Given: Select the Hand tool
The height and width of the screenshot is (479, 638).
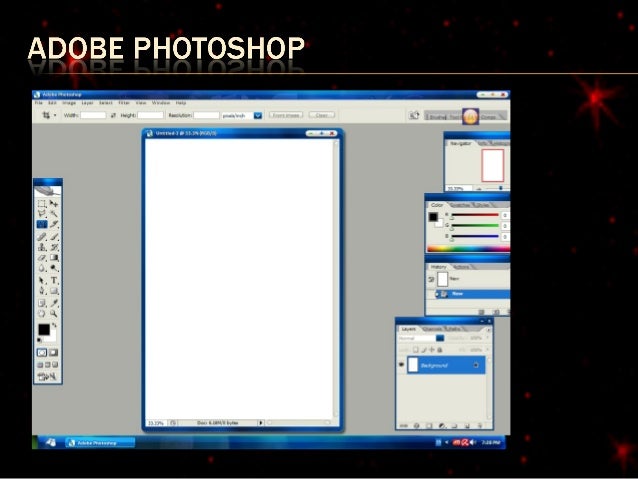Looking at the screenshot, I should pos(42,313).
